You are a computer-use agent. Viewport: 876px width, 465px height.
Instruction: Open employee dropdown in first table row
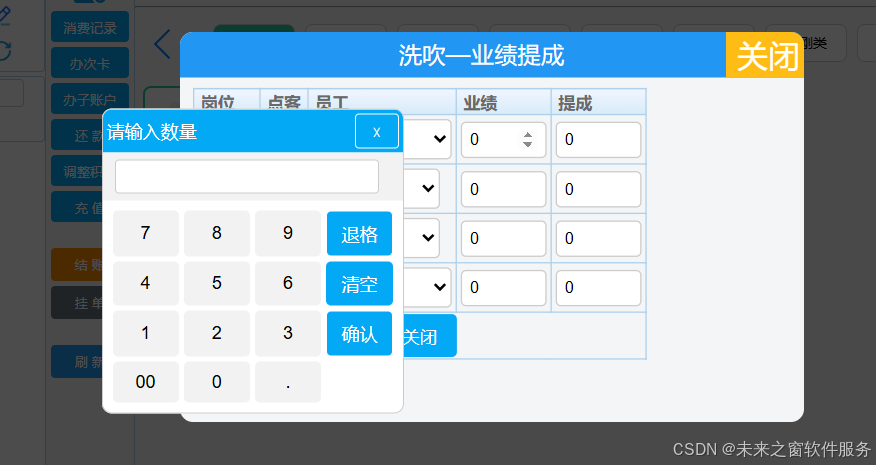coord(427,139)
